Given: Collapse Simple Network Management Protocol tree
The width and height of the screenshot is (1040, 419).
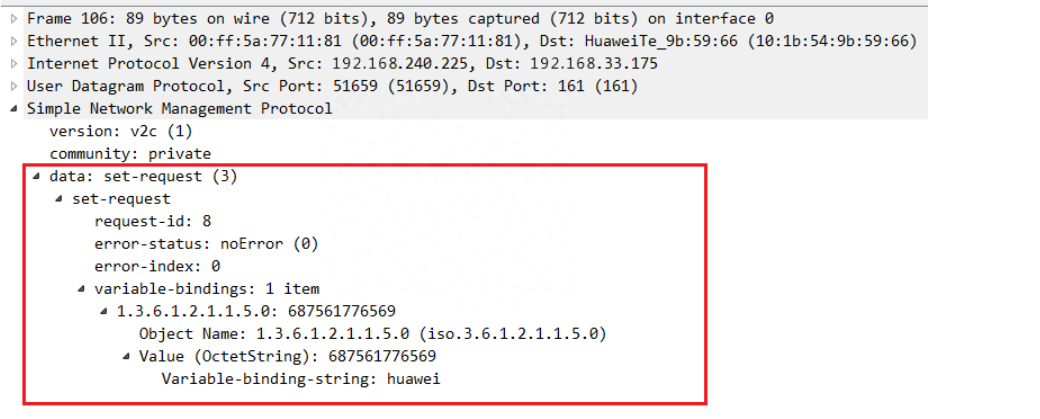Looking at the screenshot, I should pos(14,109).
